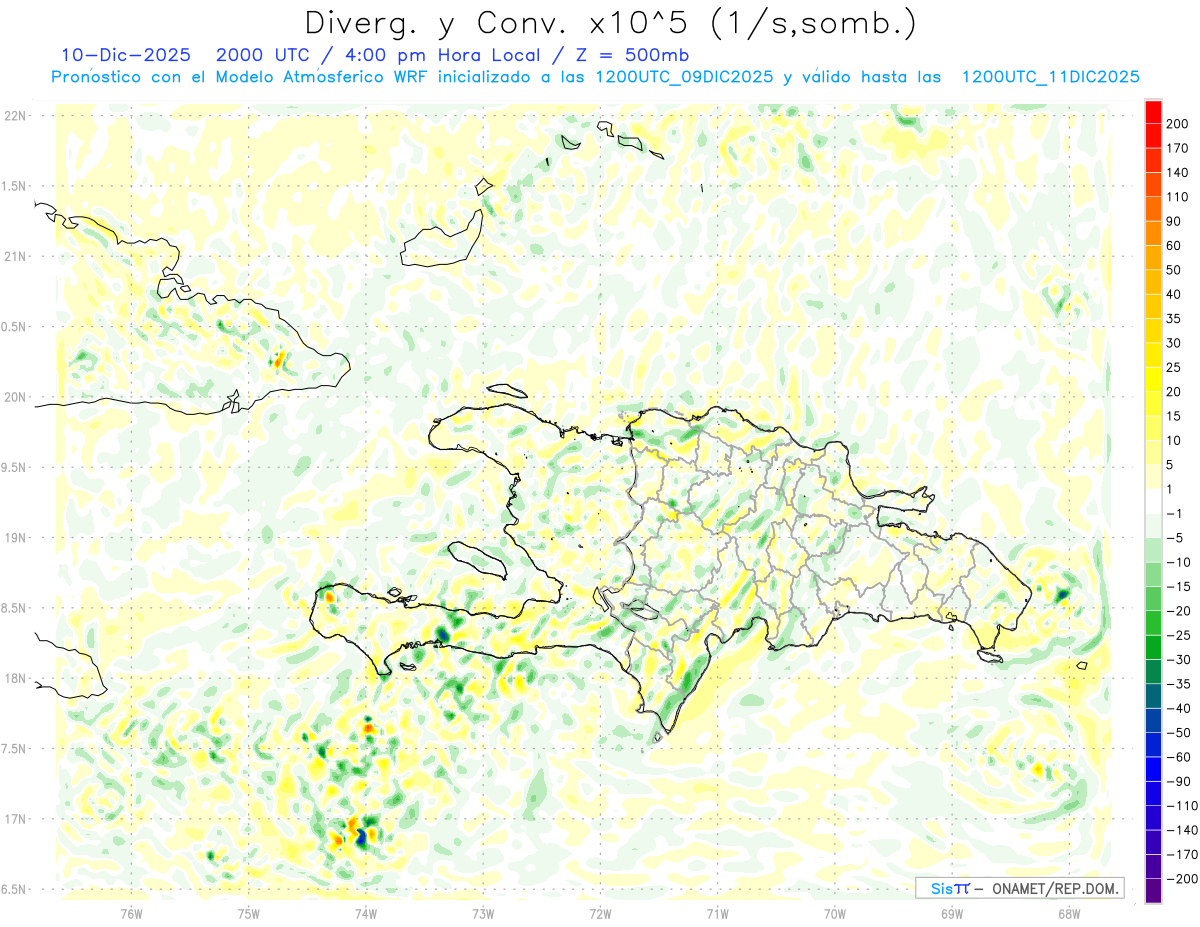Click the '-170' color scale label
Viewport: 1200px width, 927px height.
1183,855
